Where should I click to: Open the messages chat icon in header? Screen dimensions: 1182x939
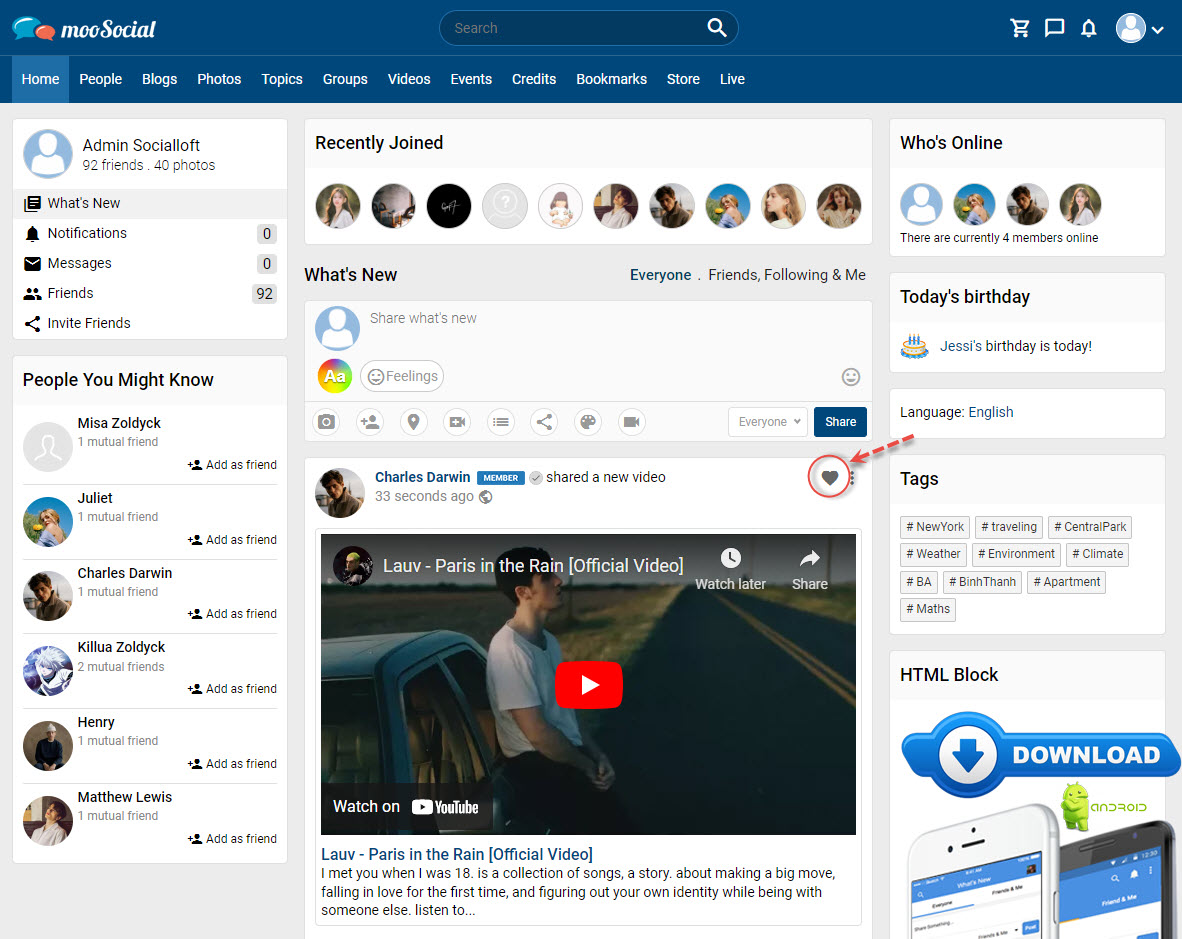coord(1055,29)
